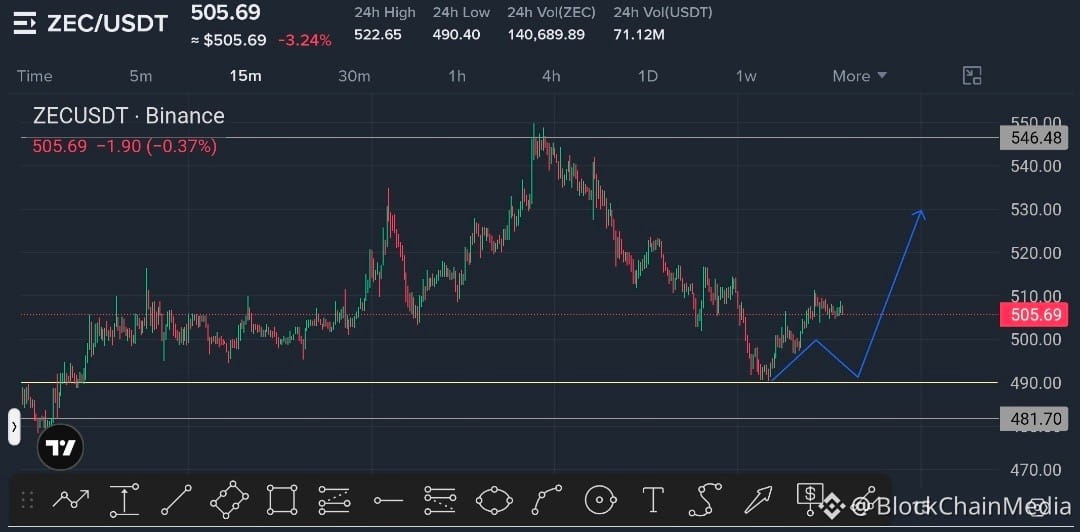Select the 5m timeframe
The height and width of the screenshot is (532, 1080).
coord(141,76)
